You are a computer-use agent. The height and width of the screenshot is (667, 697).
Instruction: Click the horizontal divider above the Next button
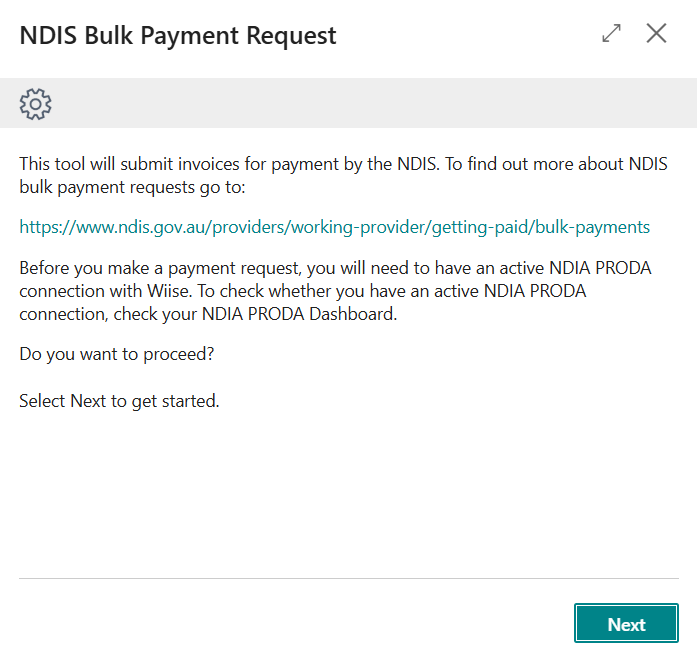tap(348, 578)
